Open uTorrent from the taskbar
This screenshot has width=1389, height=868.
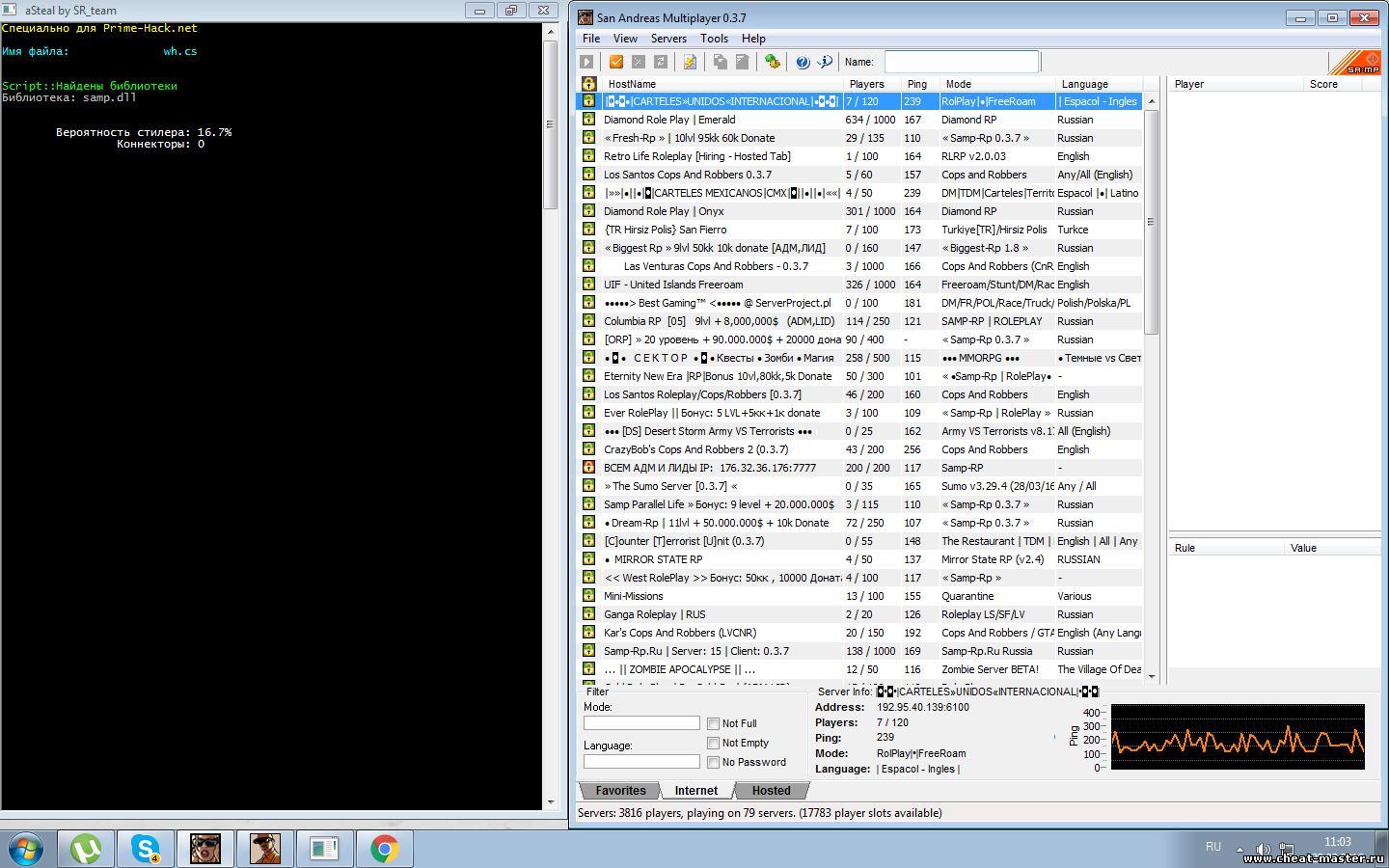[86, 849]
